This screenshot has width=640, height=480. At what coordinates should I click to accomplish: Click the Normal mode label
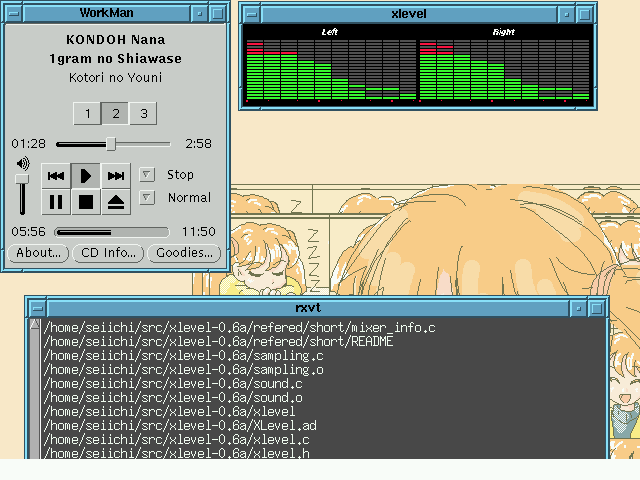pyautogui.click(x=189, y=198)
